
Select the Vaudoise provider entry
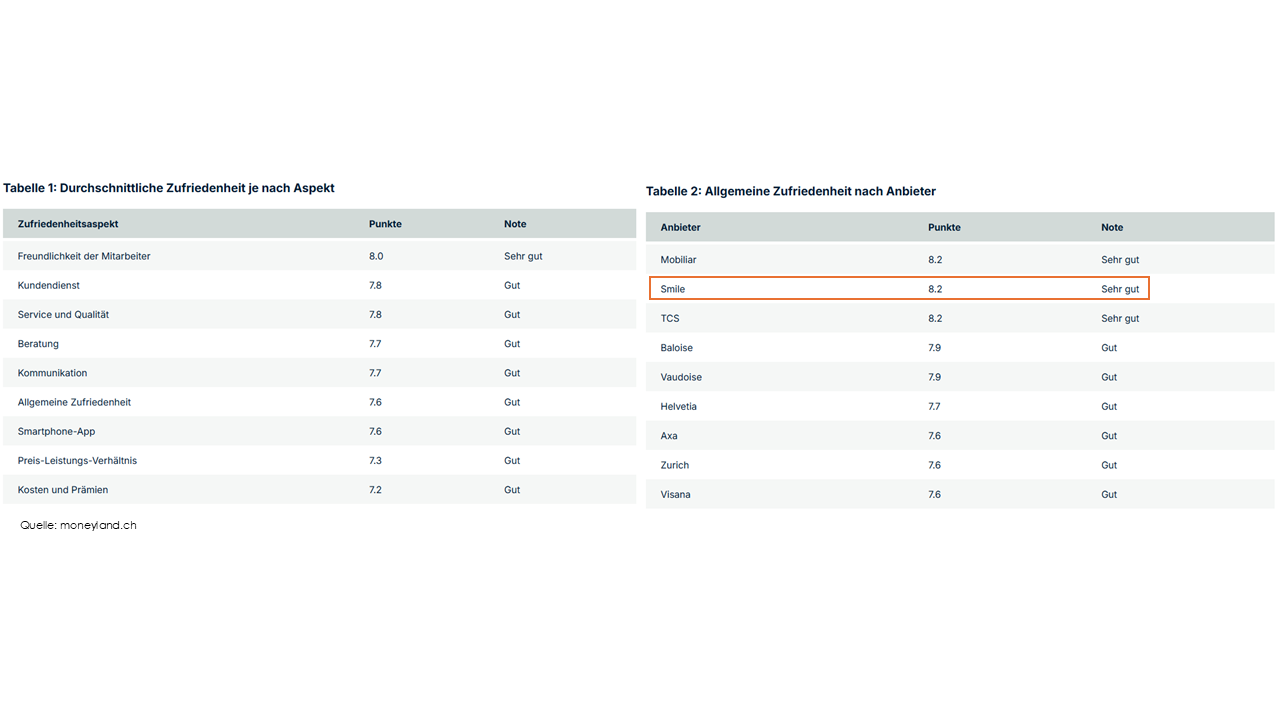(681, 377)
